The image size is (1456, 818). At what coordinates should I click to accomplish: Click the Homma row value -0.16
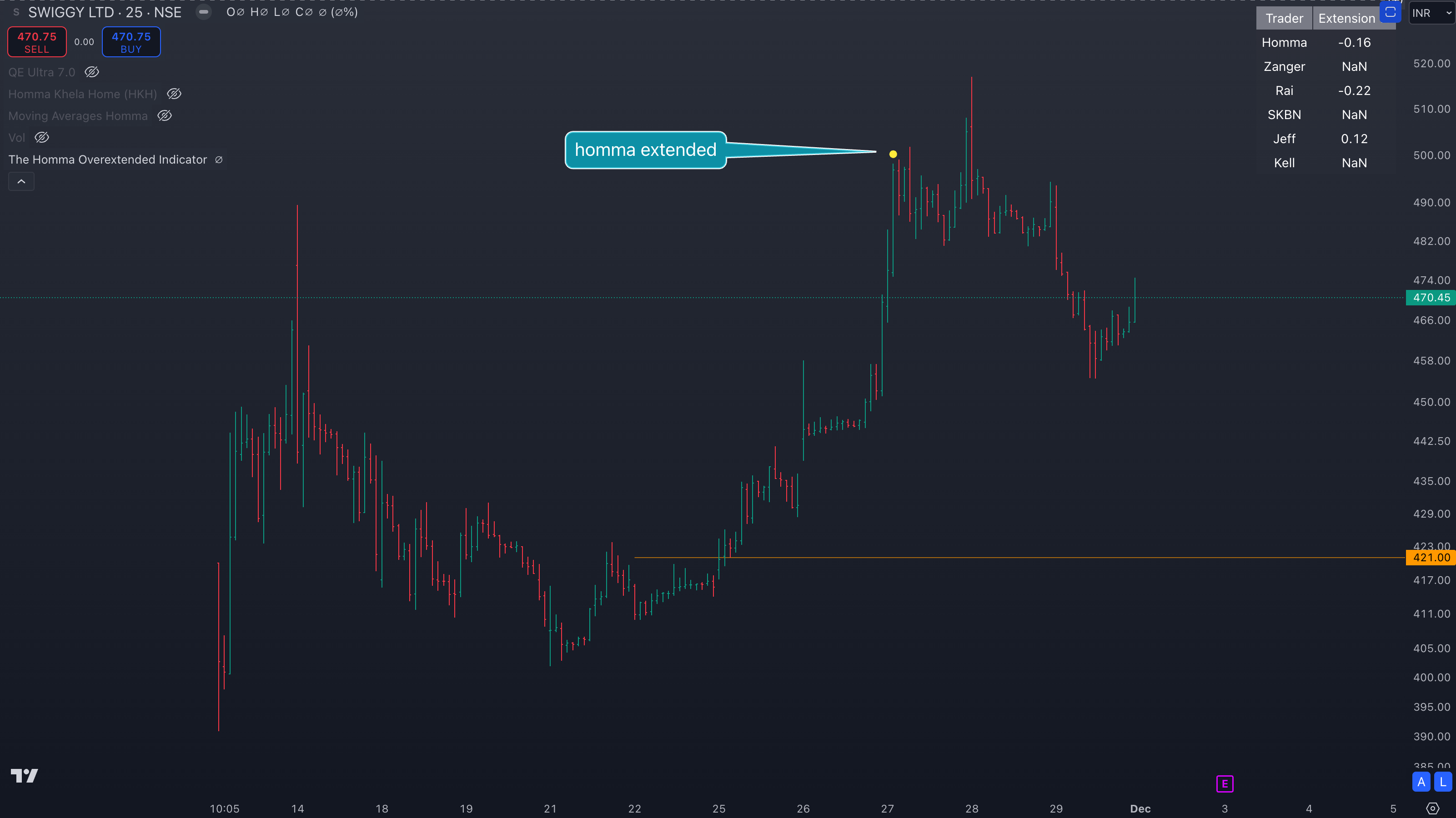click(1354, 42)
